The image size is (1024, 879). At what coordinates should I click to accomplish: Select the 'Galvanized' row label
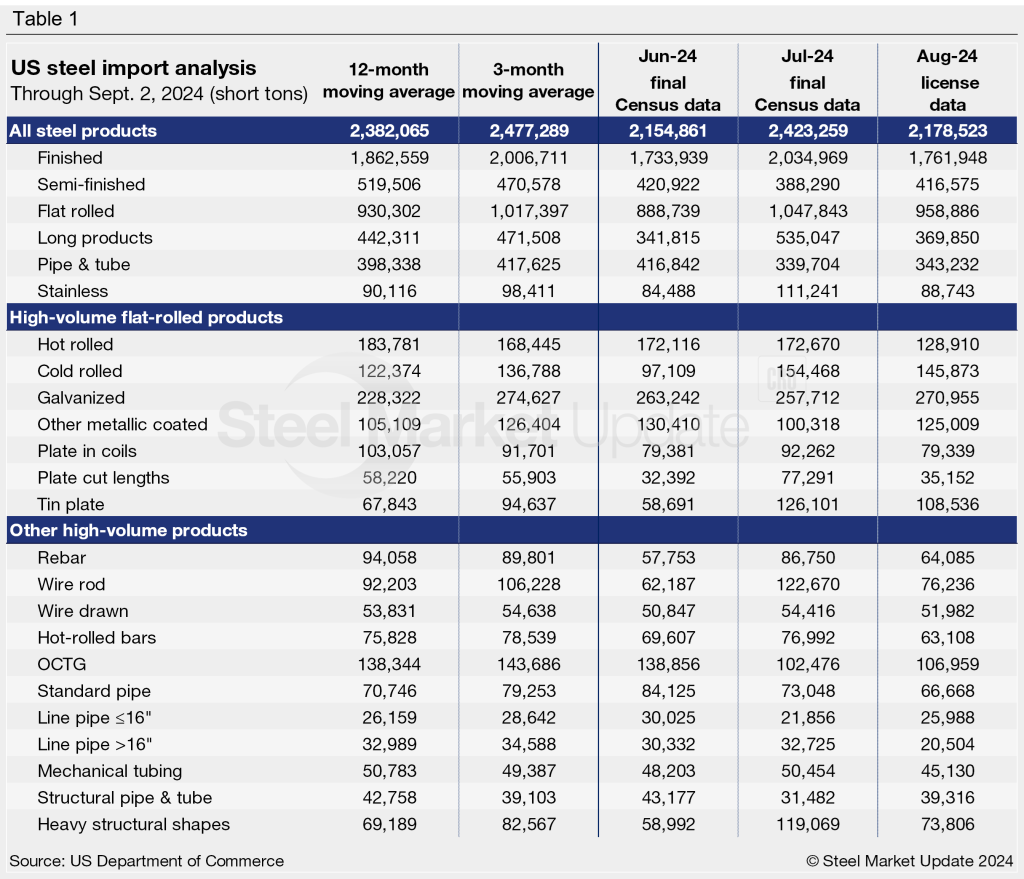point(81,397)
